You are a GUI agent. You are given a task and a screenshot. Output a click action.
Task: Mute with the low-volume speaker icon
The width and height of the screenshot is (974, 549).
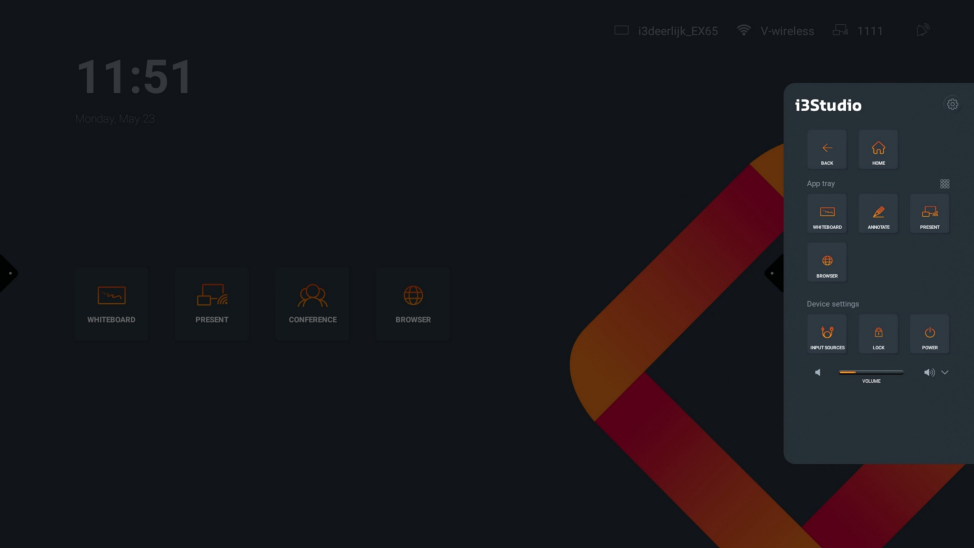[818, 373]
